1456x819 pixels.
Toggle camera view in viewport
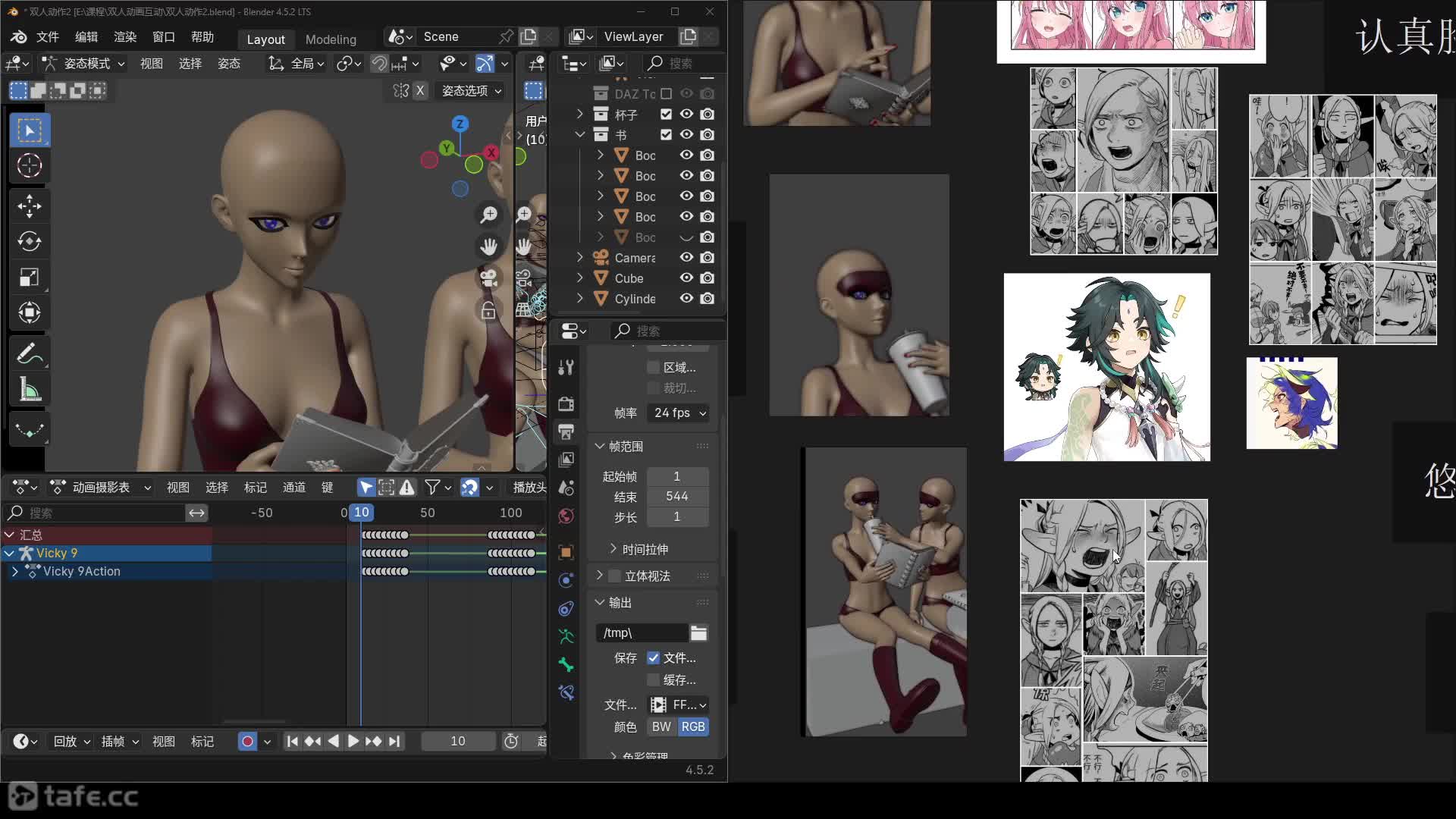tap(489, 278)
